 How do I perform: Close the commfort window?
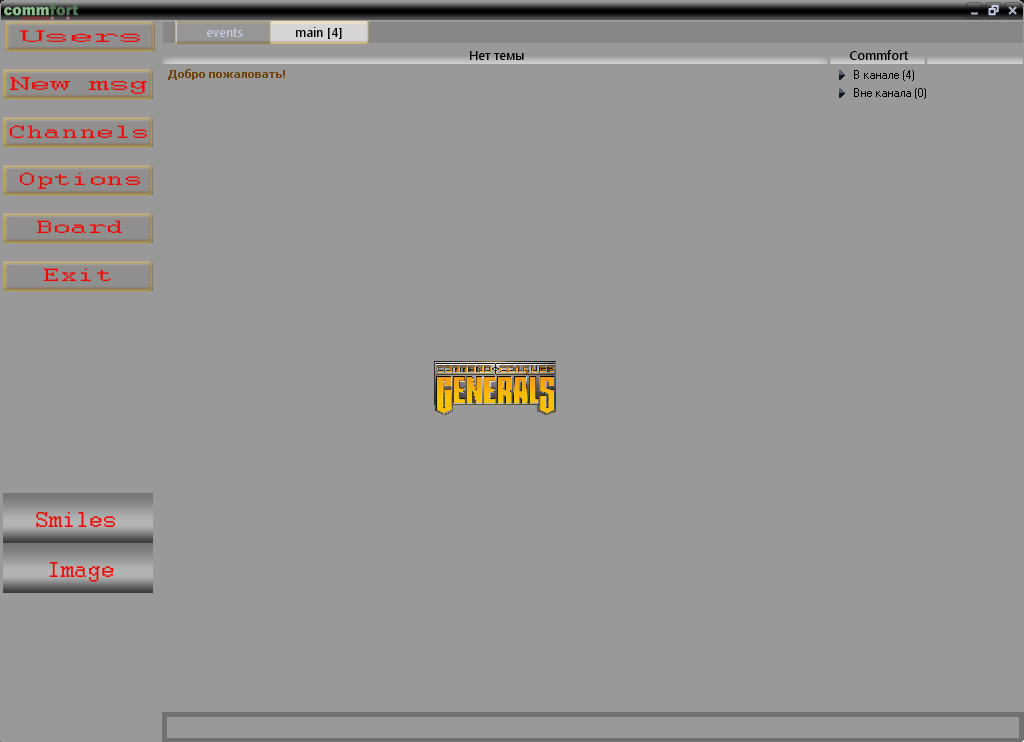coord(1012,10)
